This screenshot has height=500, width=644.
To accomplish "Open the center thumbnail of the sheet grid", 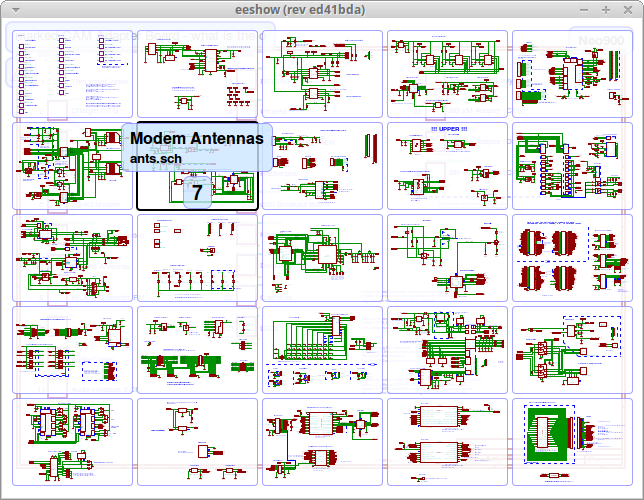I will click(x=322, y=258).
